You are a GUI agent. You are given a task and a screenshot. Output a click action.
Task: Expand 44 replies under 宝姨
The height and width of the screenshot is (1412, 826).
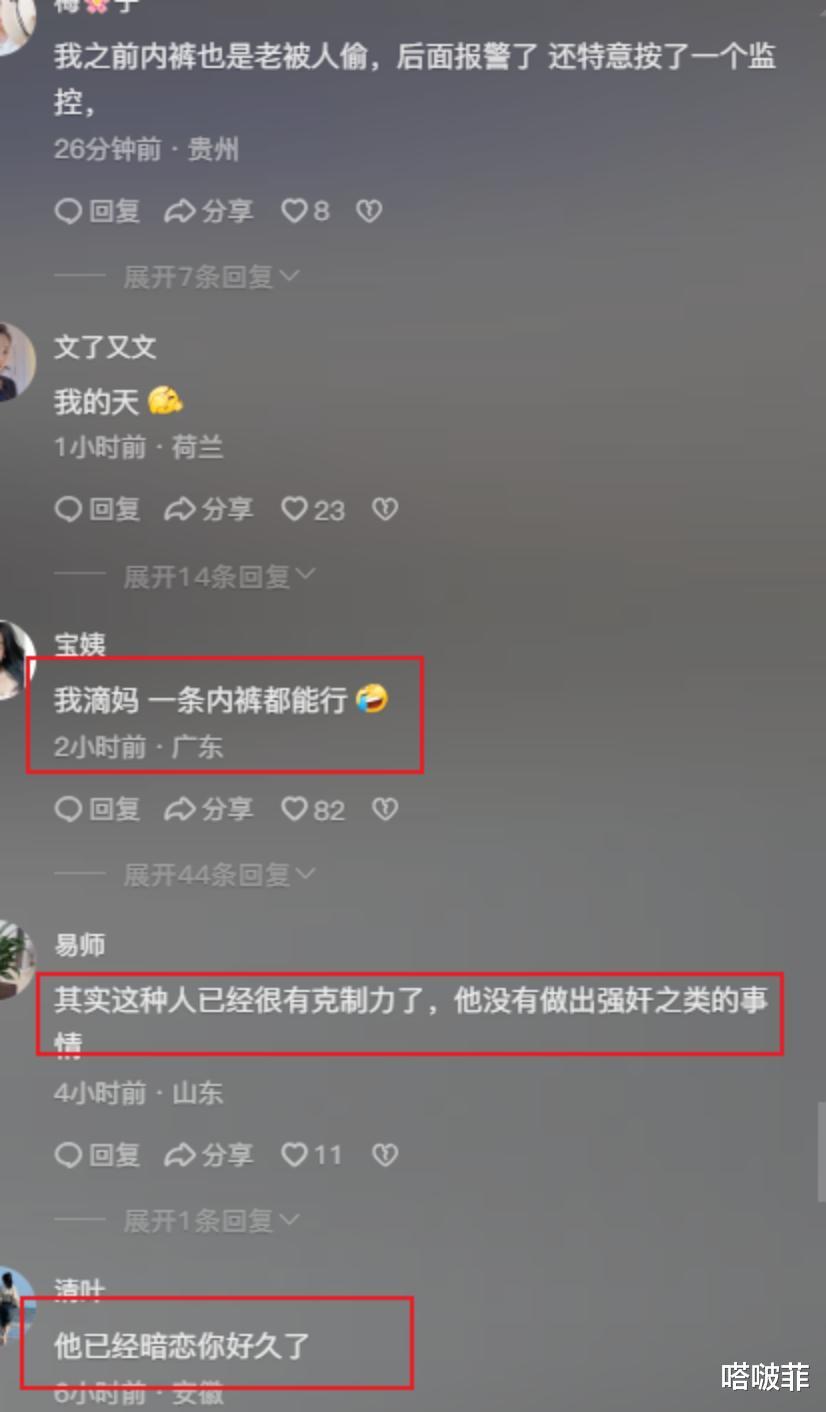[219, 875]
